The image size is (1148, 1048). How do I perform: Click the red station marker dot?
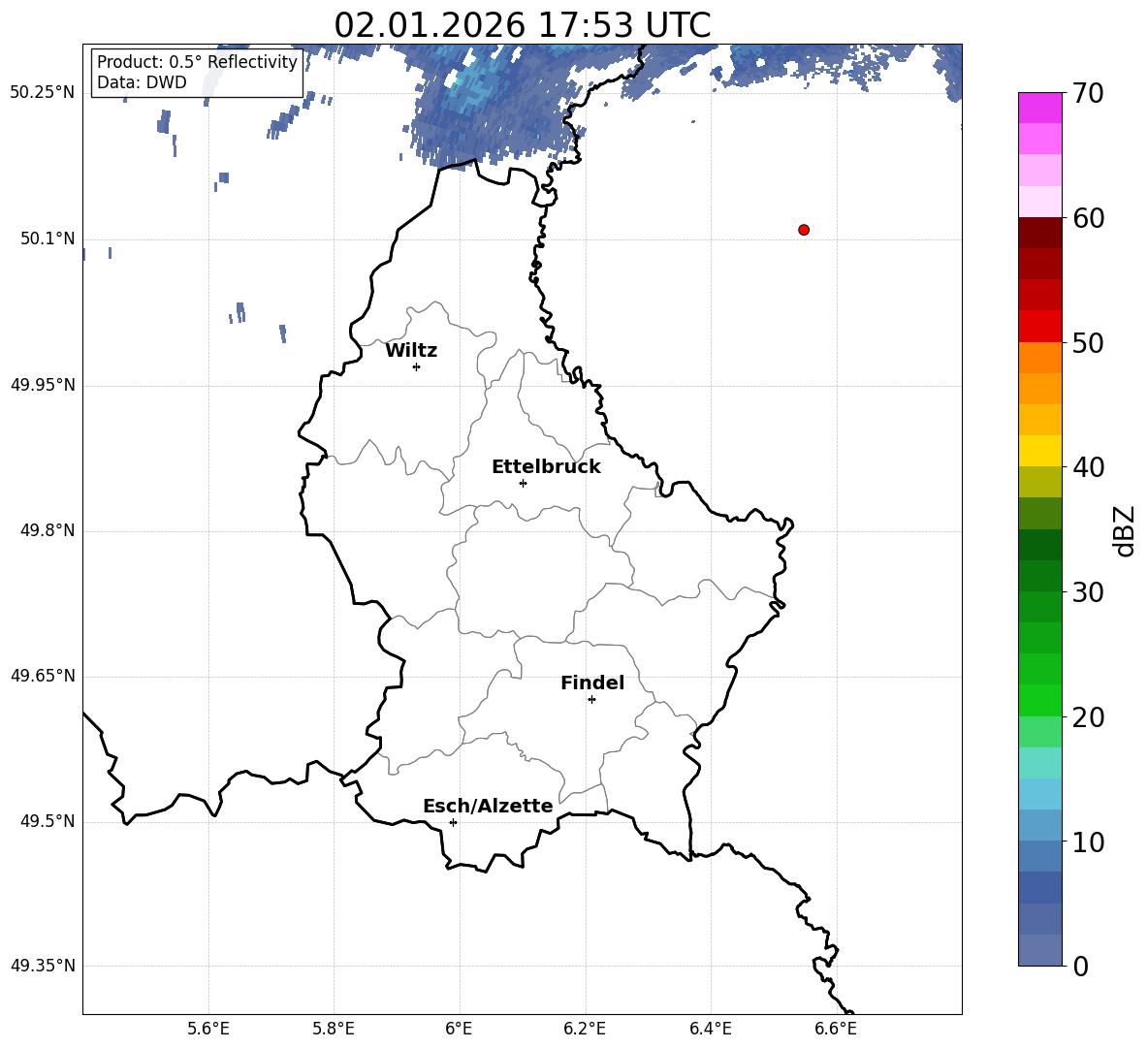[x=804, y=230]
